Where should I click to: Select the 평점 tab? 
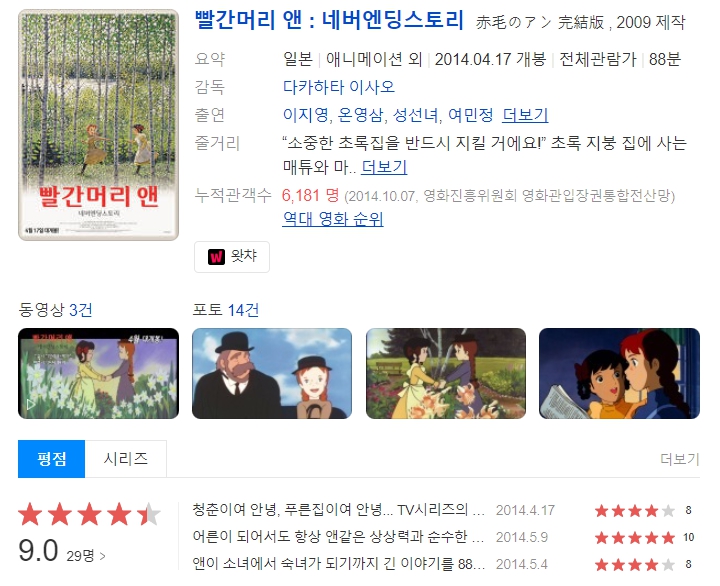click(51, 459)
